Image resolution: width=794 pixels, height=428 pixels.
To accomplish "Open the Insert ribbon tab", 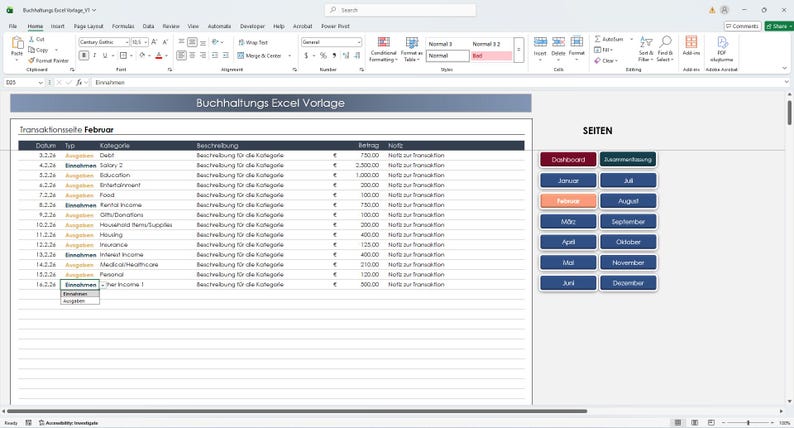I will [57, 26].
